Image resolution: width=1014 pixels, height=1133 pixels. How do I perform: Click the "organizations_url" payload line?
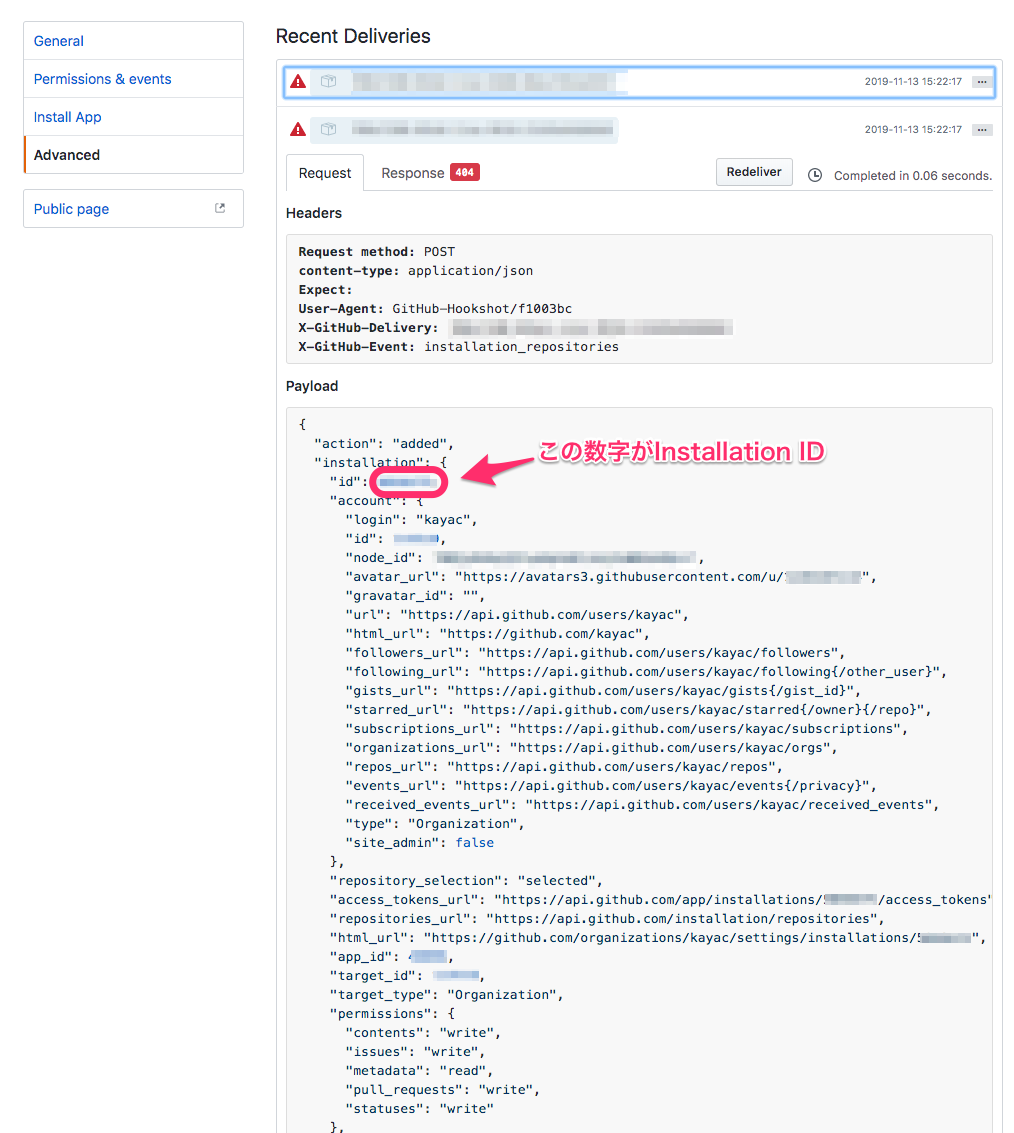(x=591, y=748)
